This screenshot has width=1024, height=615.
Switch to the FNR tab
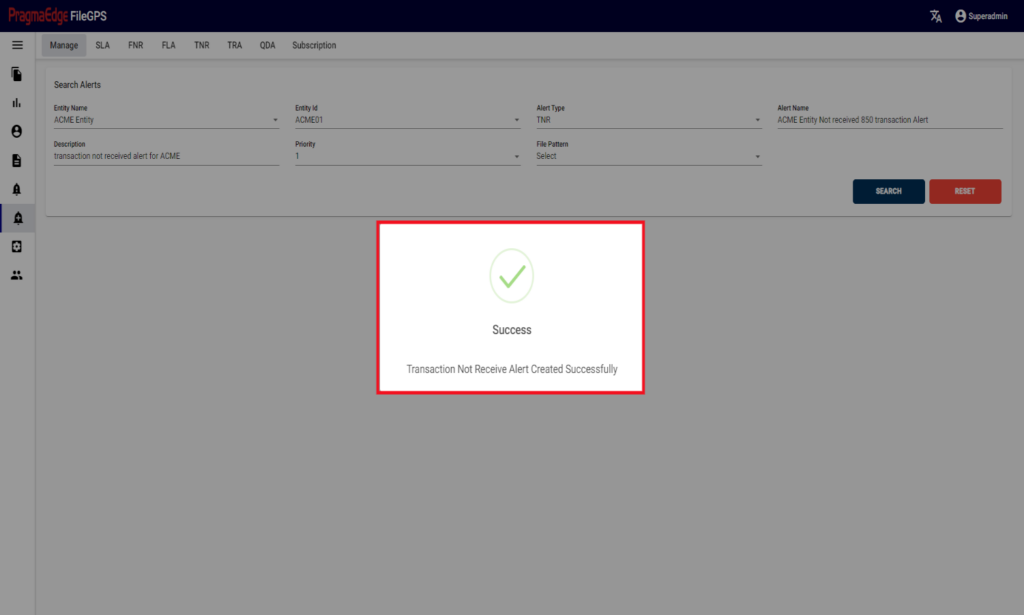135,45
